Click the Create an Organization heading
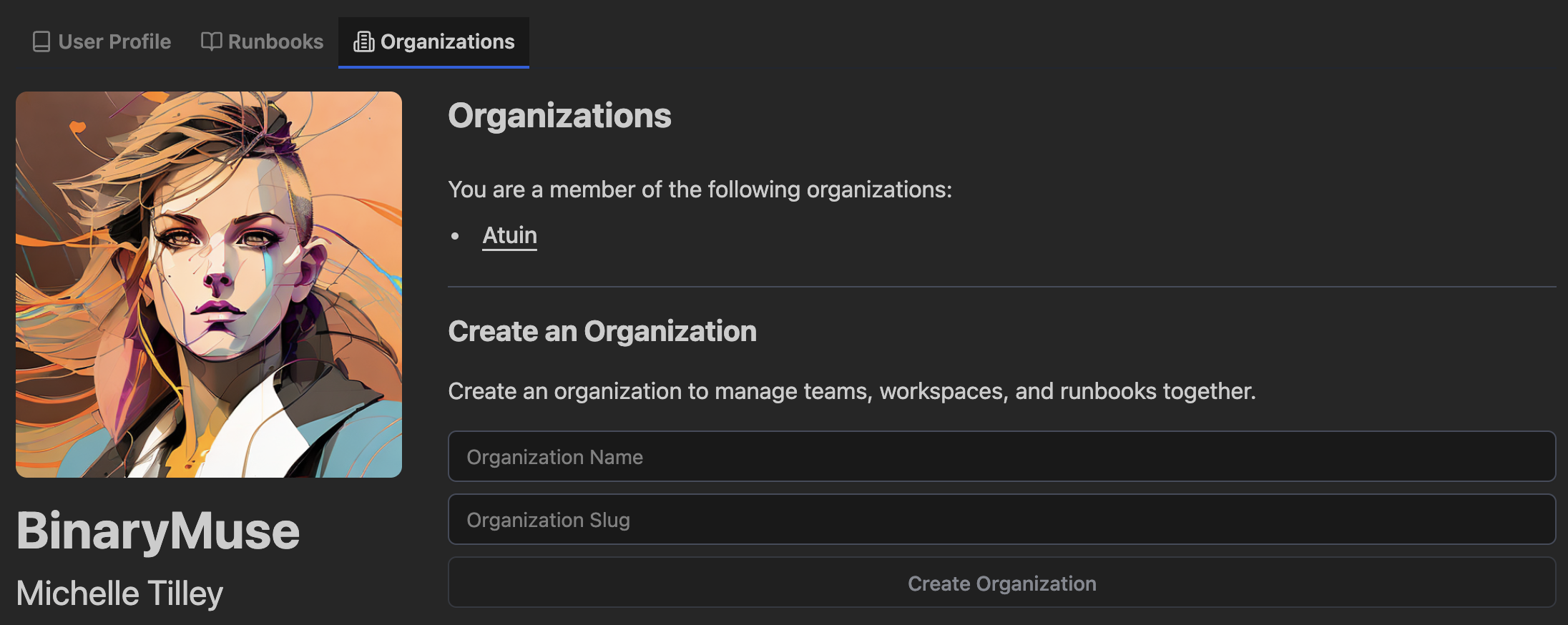 coord(602,332)
